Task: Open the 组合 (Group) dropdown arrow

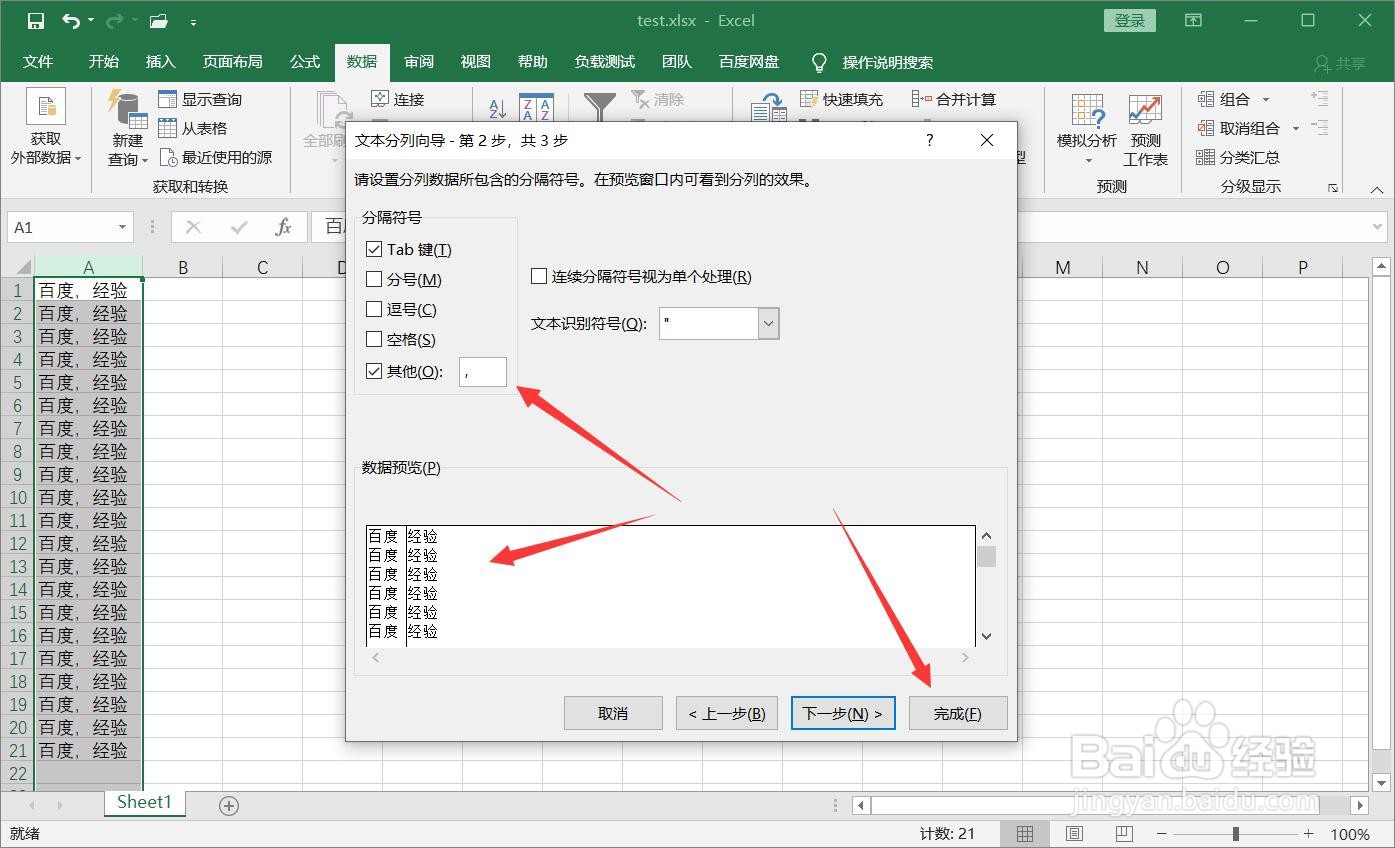Action: [x=1264, y=99]
